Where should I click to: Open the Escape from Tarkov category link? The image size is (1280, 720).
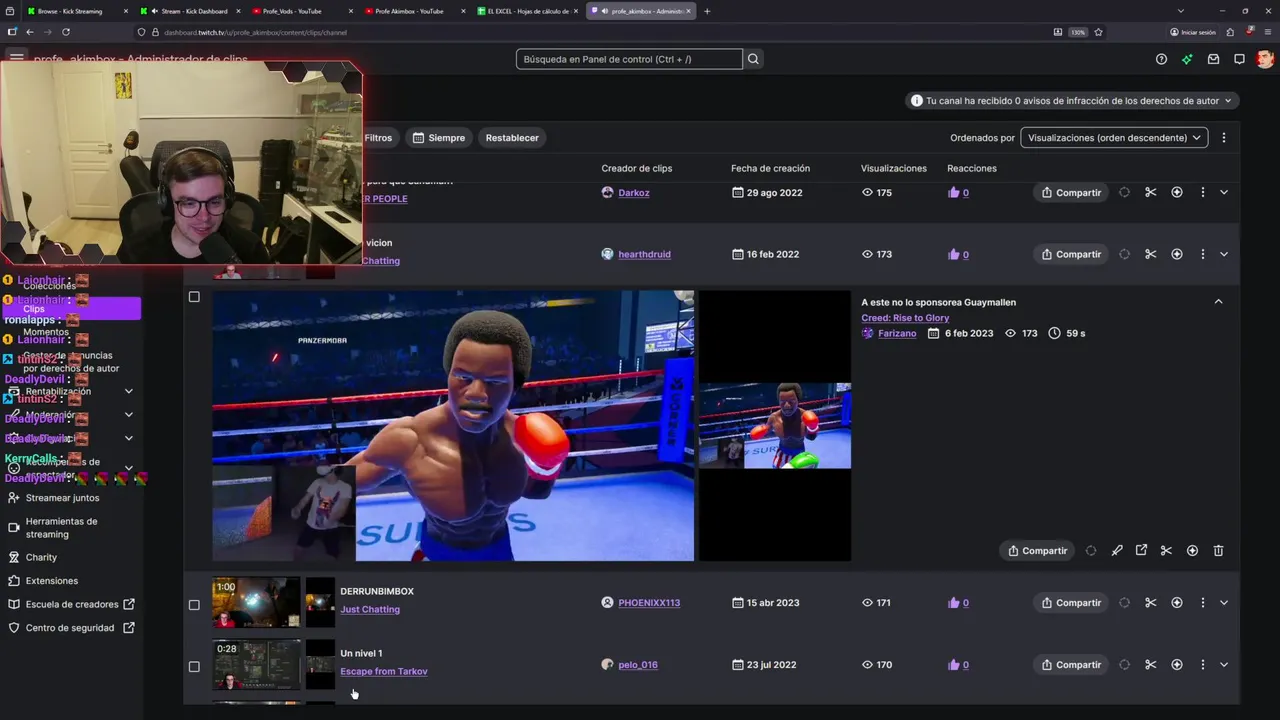pyautogui.click(x=384, y=671)
